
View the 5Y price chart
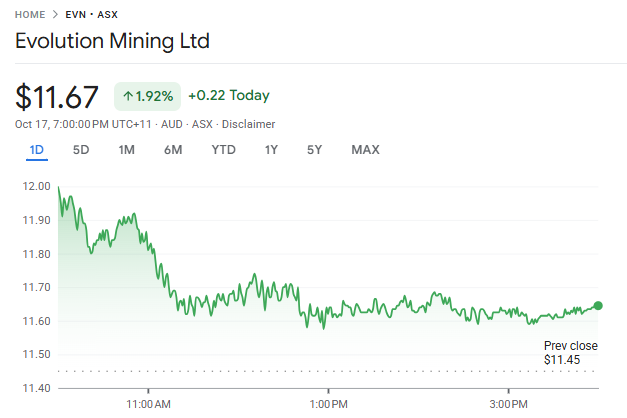[315, 150]
